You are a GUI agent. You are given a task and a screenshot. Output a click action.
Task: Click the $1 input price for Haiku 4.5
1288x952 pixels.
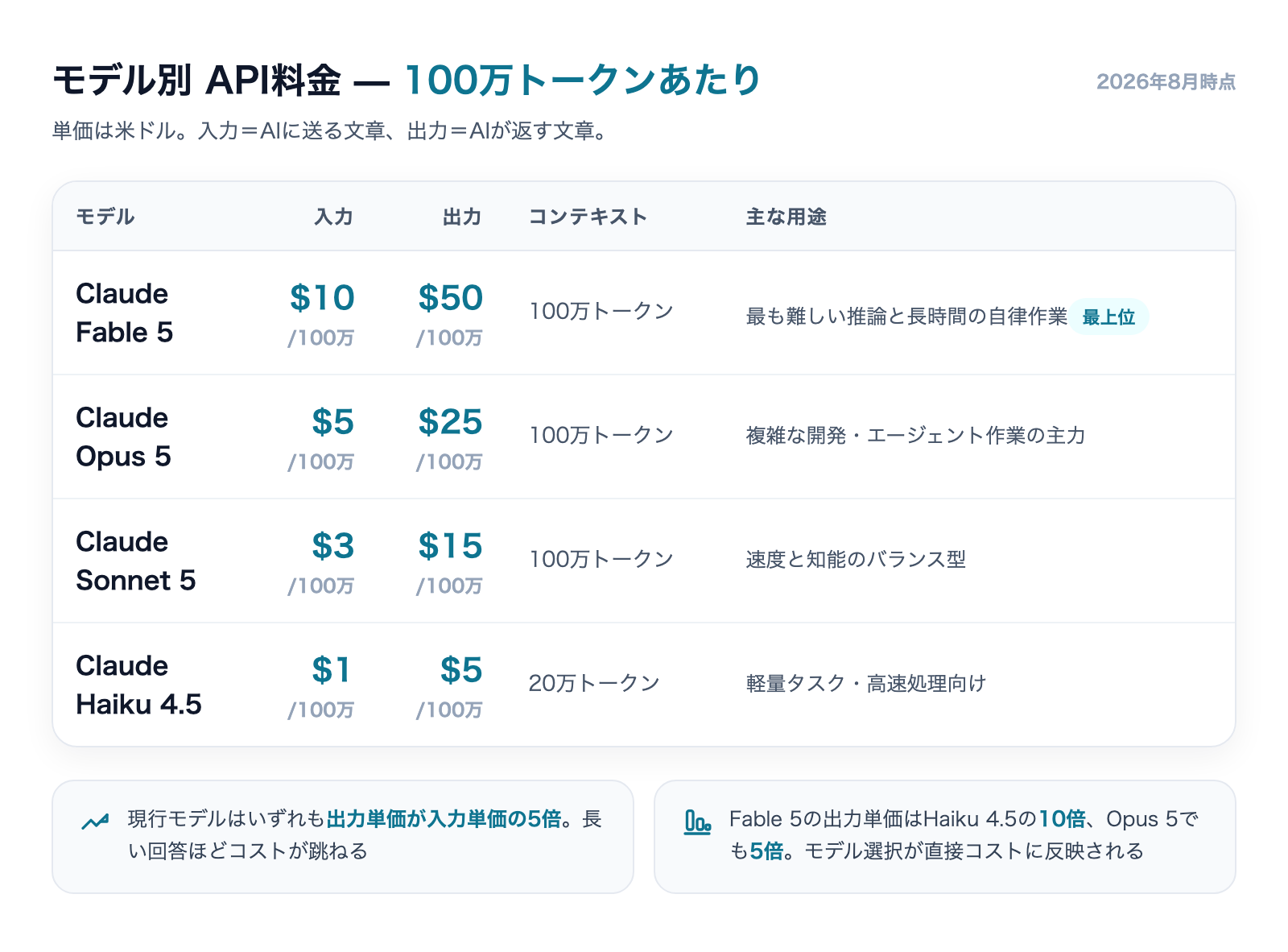(x=332, y=670)
